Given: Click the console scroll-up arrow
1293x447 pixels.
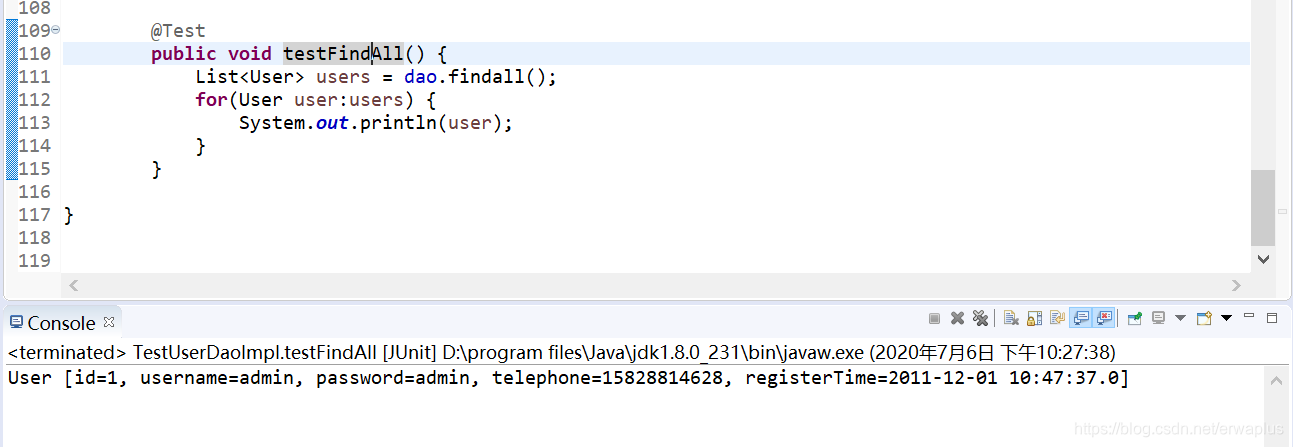Looking at the screenshot, I should click(1277, 382).
